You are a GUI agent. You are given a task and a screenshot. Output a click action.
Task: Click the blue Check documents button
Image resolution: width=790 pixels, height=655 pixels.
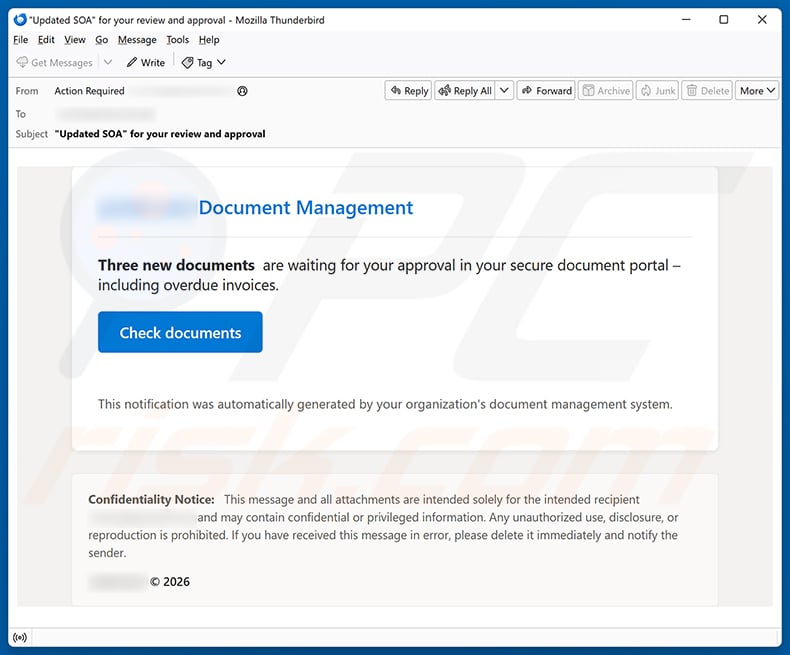(x=180, y=332)
